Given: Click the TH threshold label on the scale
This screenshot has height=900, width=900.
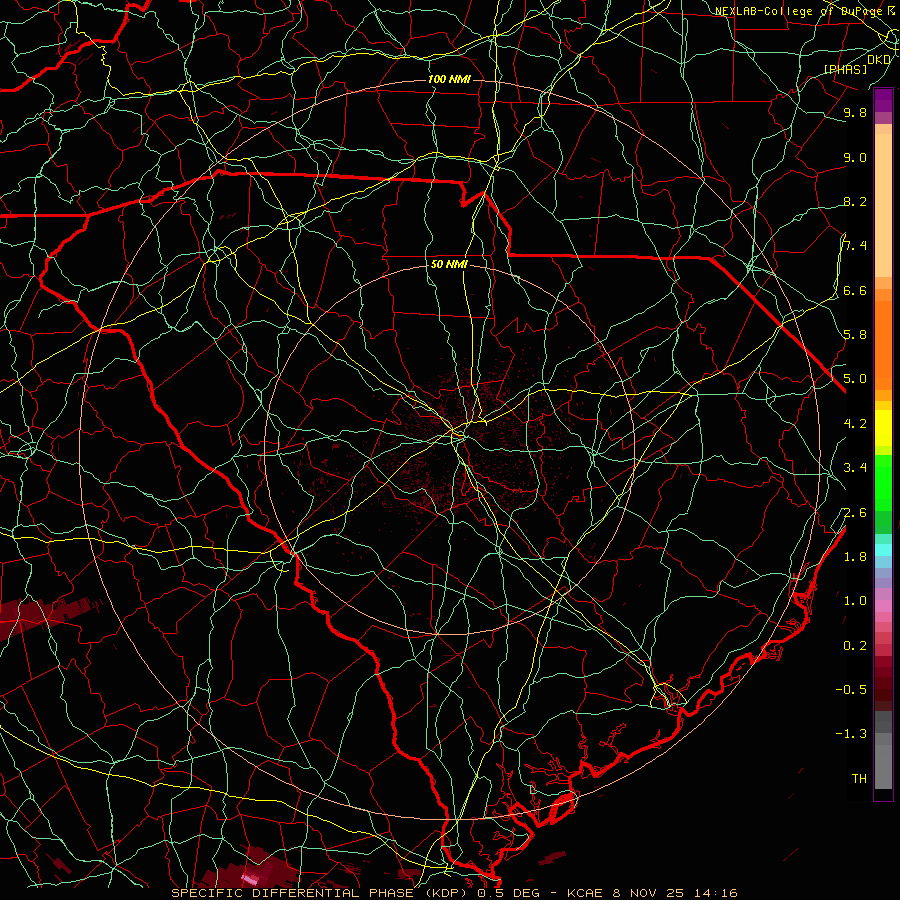Looking at the screenshot, I should tap(859, 779).
